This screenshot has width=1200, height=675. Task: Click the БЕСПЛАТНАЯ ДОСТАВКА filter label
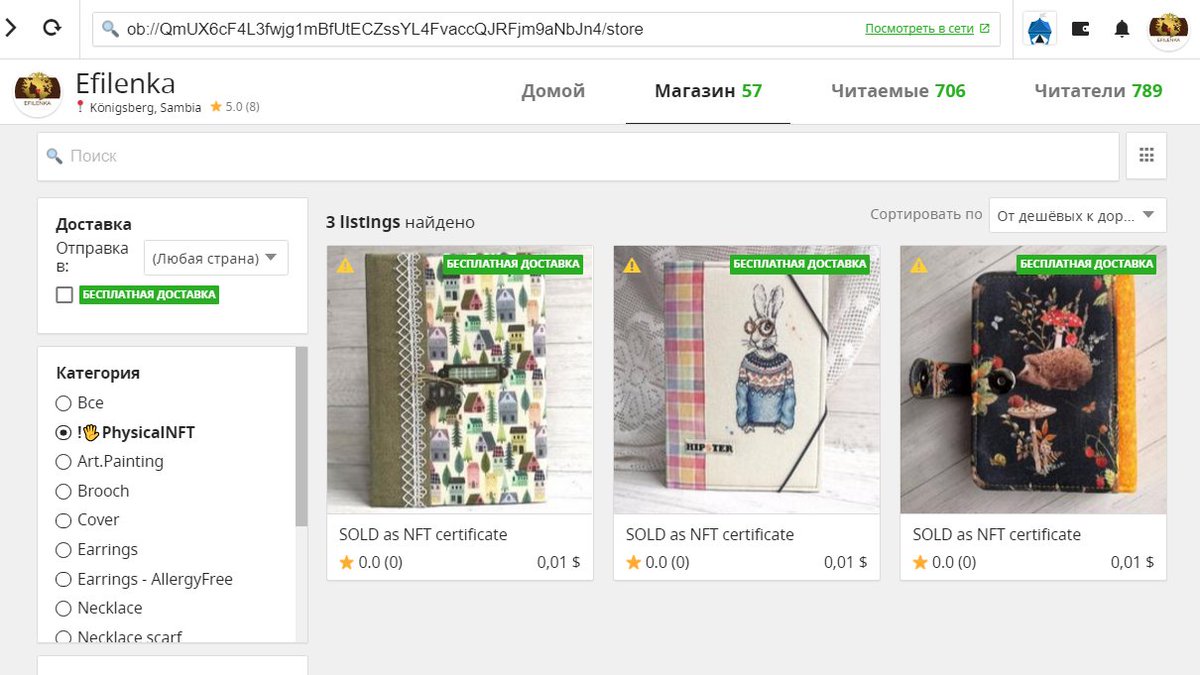149,295
